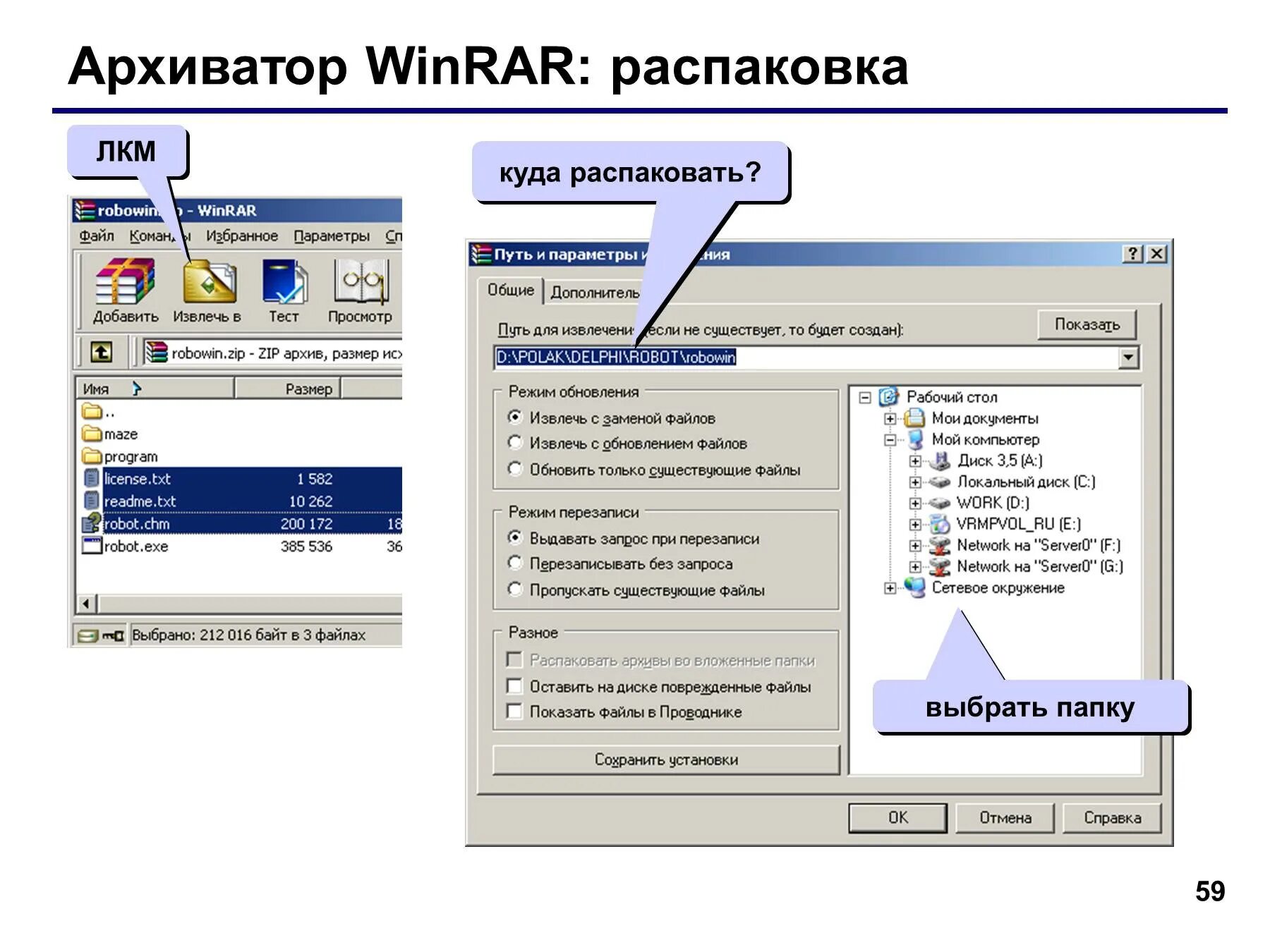Collapse the Рабочий стол tree node
This screenshot has height=952, width=1270.
(865, 398)
